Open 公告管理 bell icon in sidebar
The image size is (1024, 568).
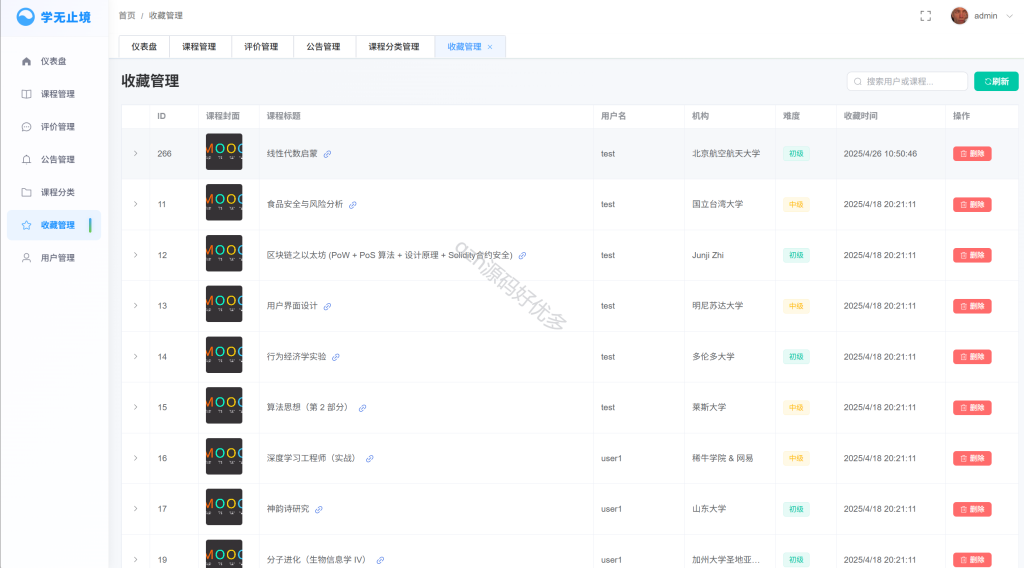(x=26, y=159)
